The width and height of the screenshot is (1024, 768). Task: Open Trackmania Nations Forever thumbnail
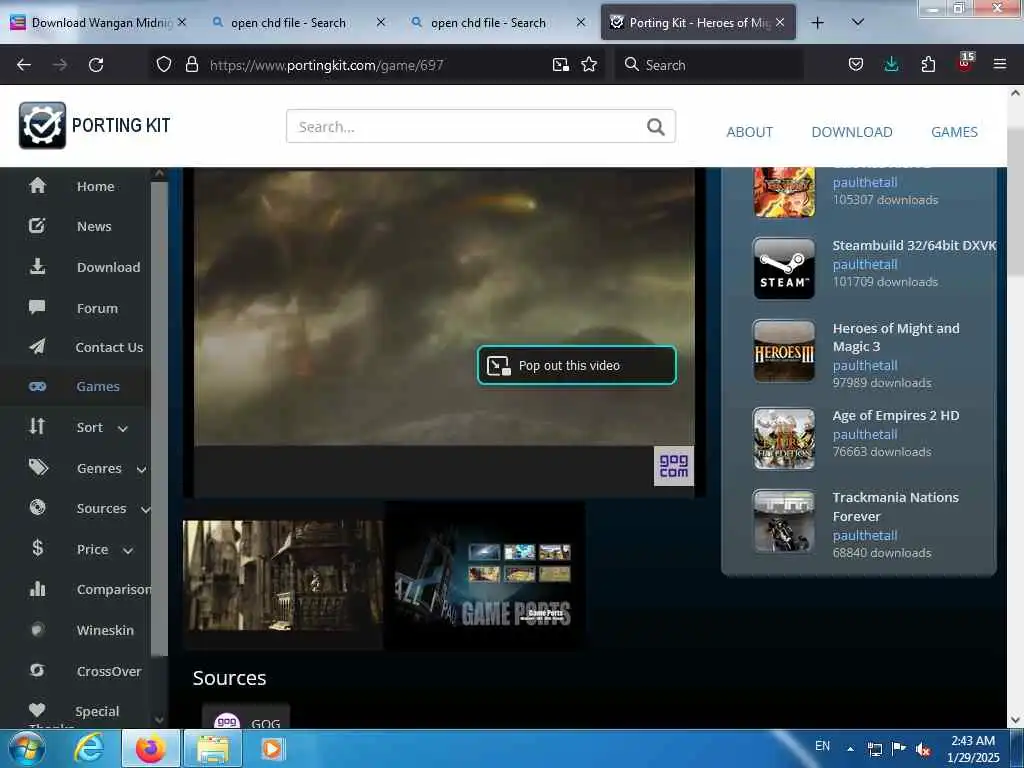tap(784, 521)
